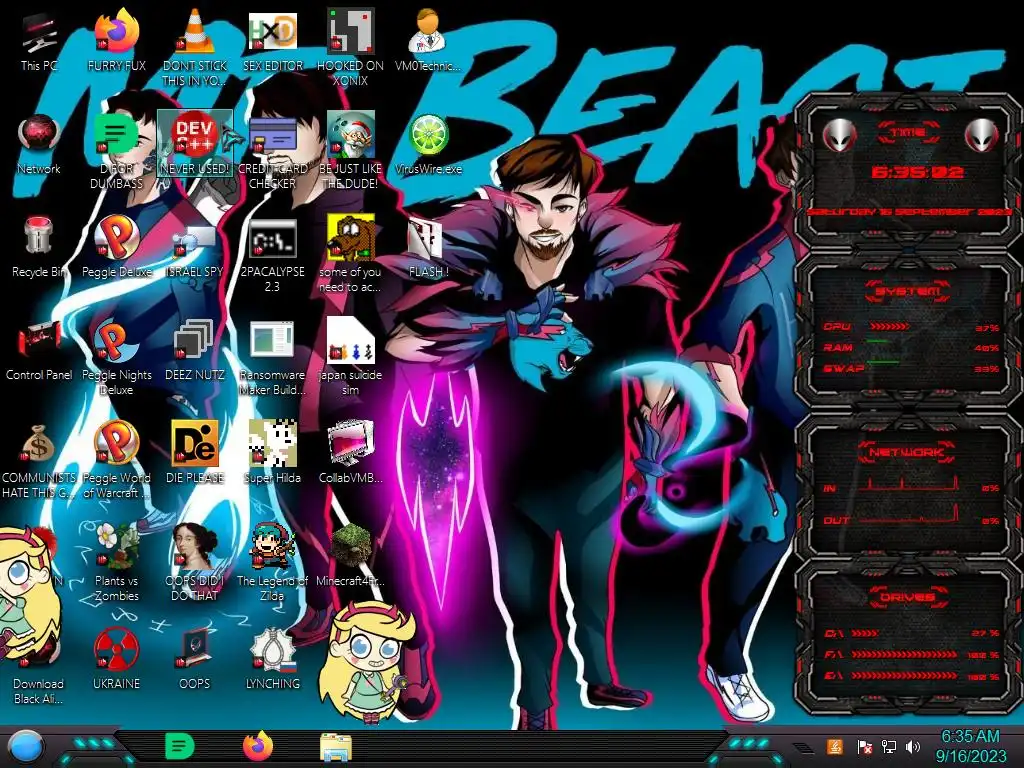1024x768 pixels.
Task: Select the DIE PLEASE desktop icon
Action: [x=195, y=453]
